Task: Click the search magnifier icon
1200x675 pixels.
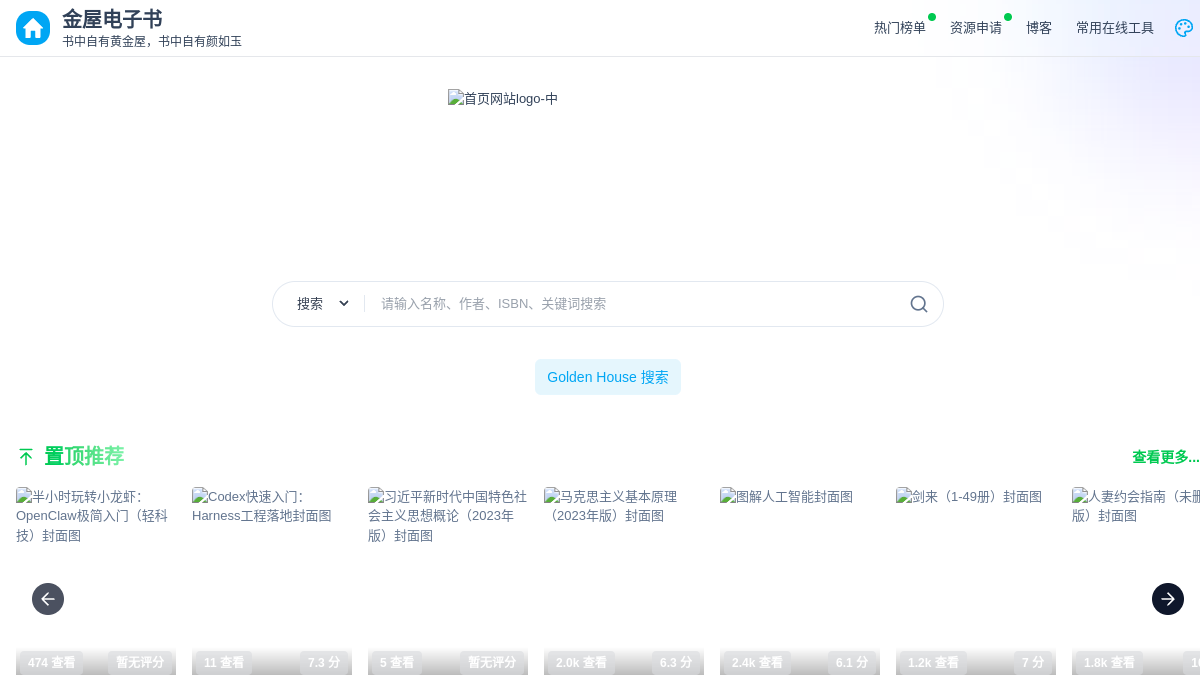Action: click(919, 304)
